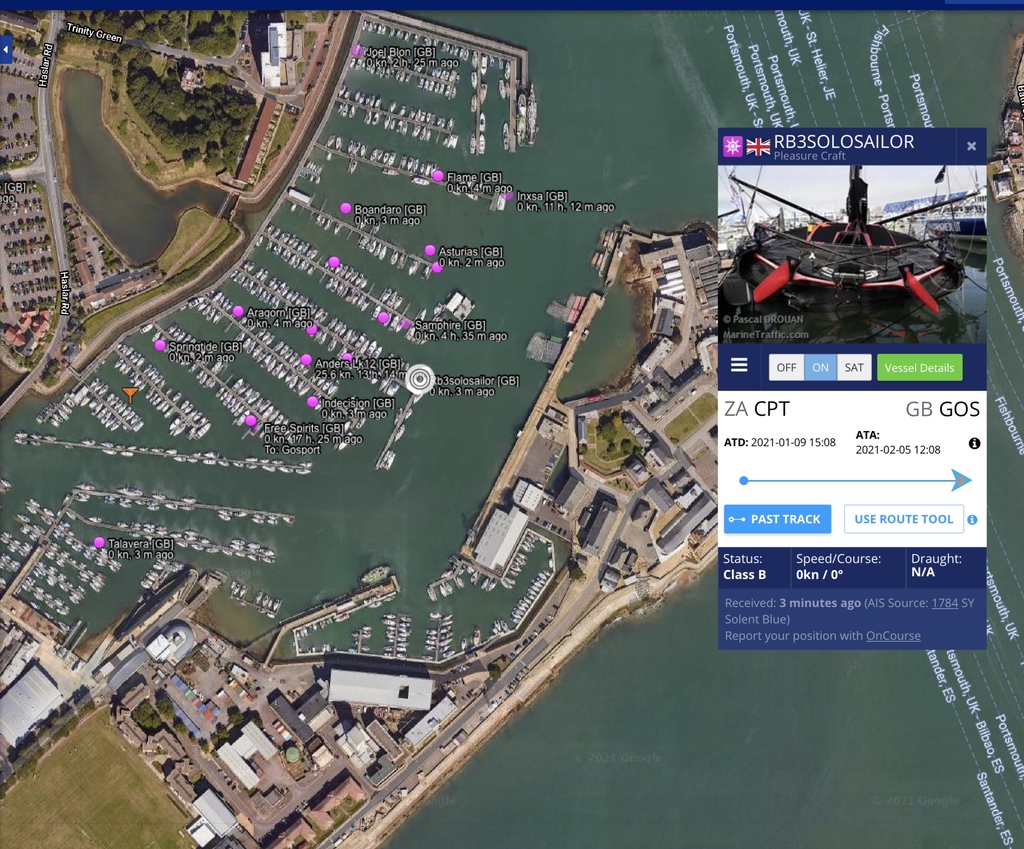Image resolution: width=1024 pixels, height=849 pixels.
Task: Click the UK flag icon in popup
Action: point(758,146)
